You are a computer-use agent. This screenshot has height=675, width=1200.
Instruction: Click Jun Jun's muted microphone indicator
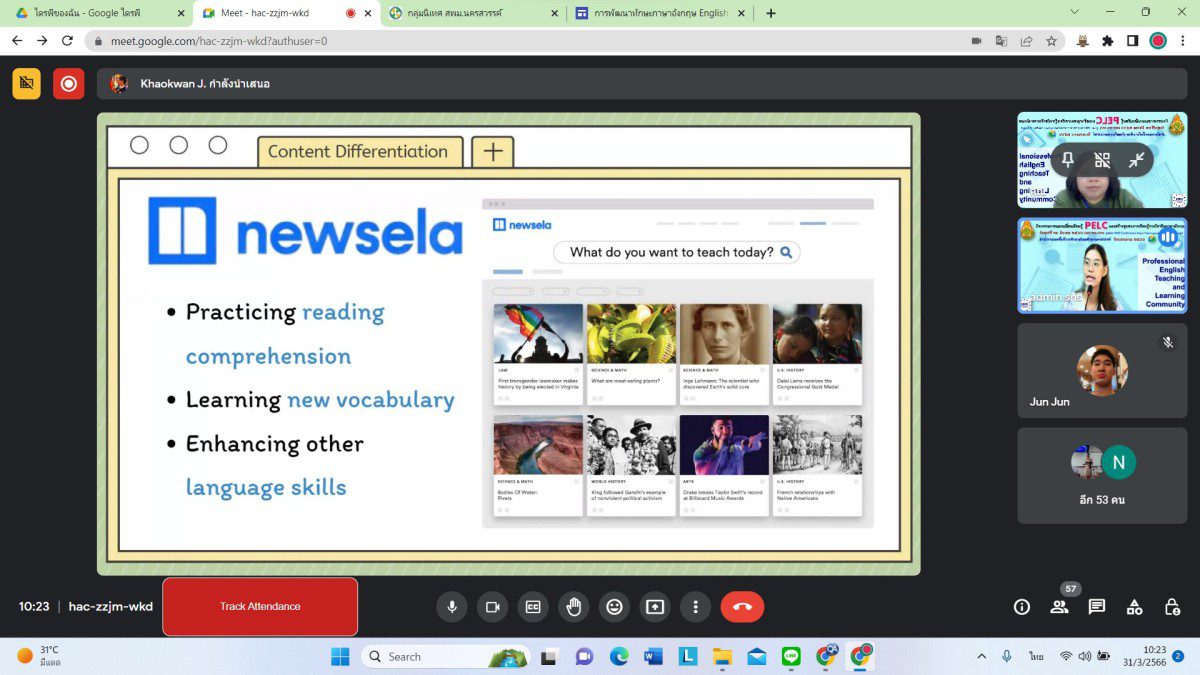click(1167, 343)
